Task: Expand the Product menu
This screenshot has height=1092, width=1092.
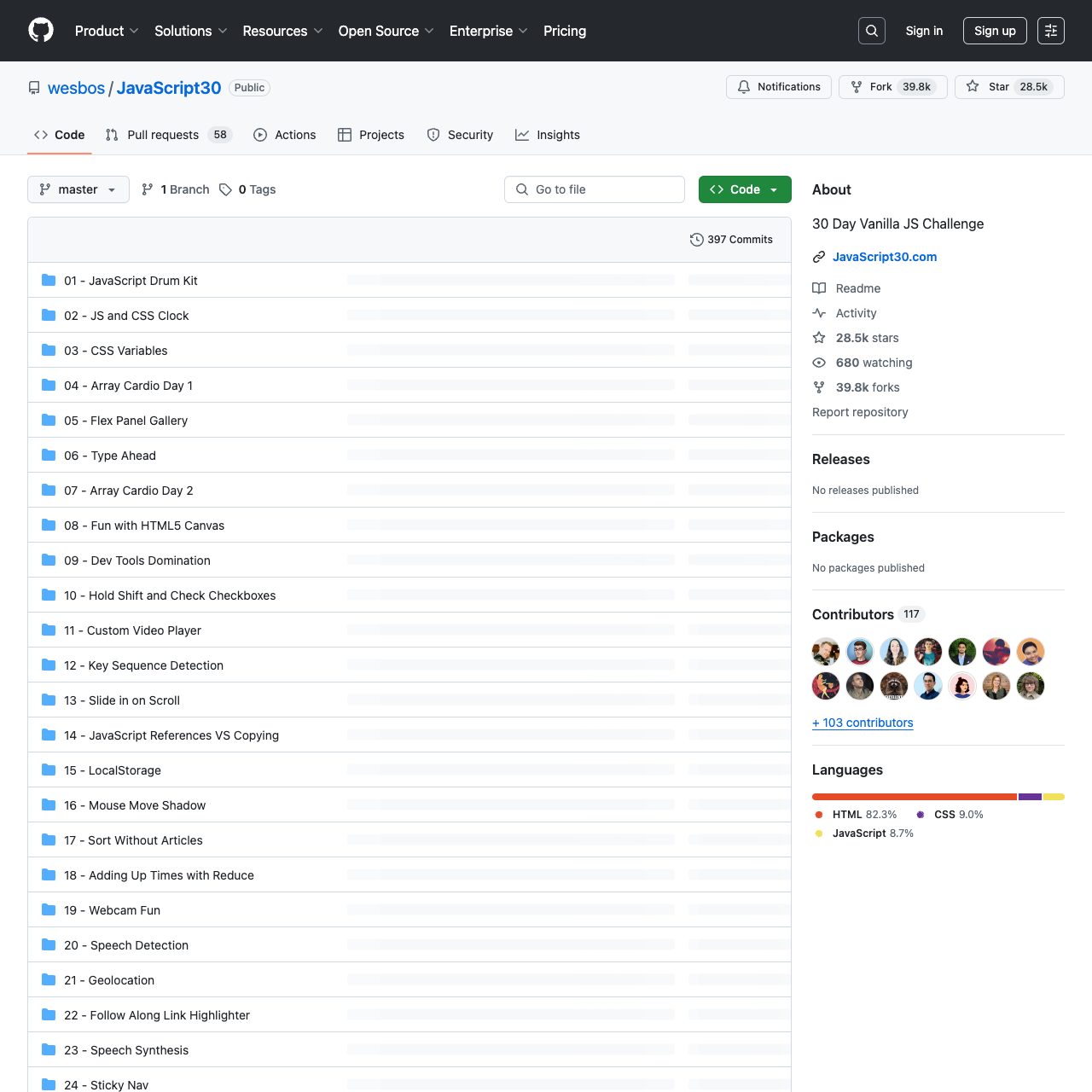Action: (107, 31)
